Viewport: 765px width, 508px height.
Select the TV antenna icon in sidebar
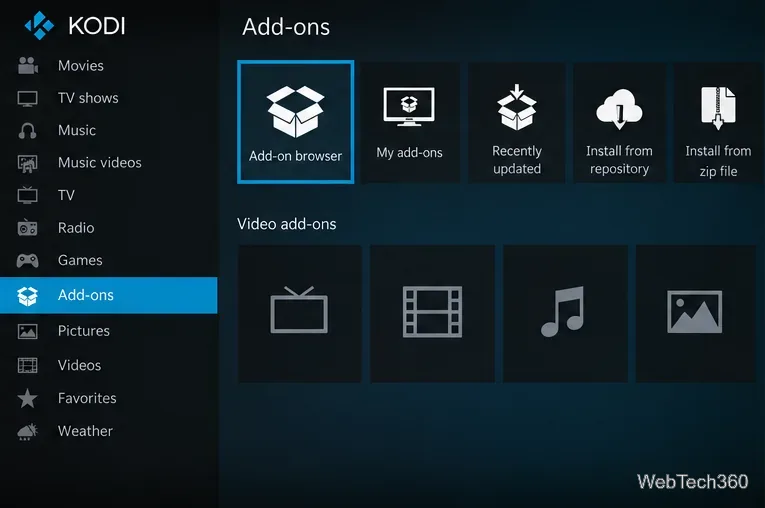[27, 195]
